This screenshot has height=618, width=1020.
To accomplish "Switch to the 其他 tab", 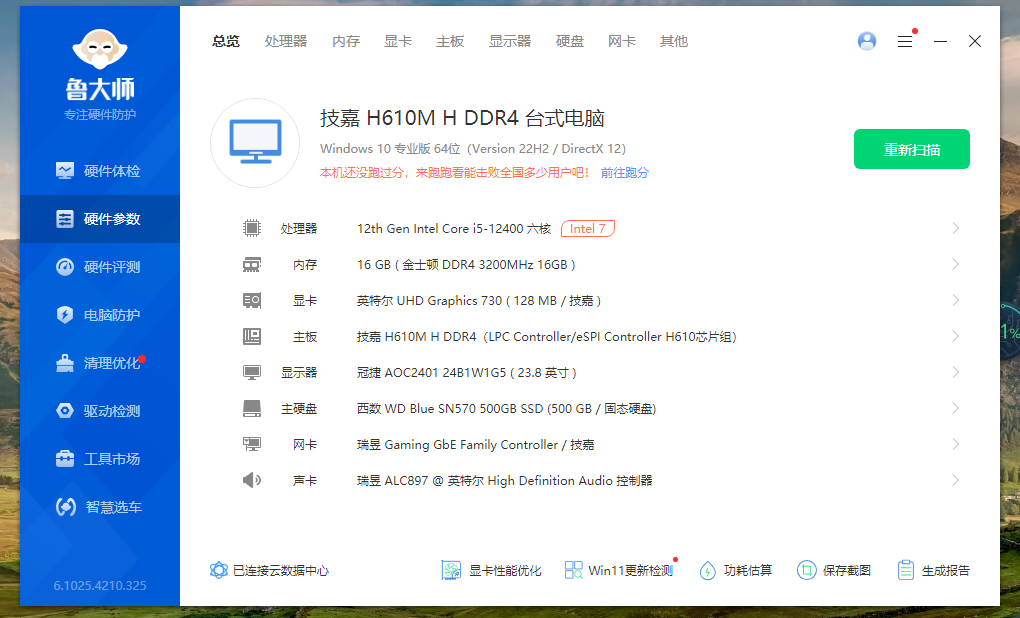I will point(674,42).
